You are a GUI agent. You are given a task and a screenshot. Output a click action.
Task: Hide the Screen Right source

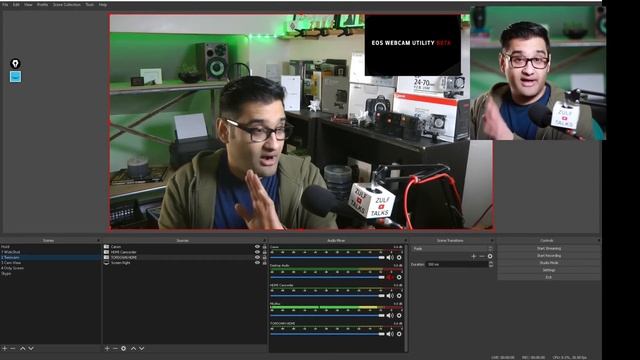(x=257, y=263)
